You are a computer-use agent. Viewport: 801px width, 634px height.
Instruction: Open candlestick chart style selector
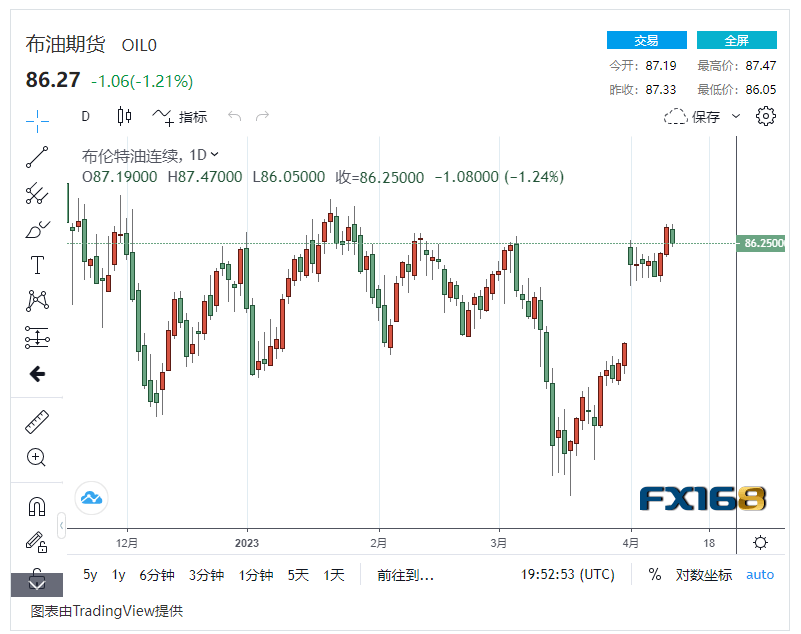coord(124,116)
